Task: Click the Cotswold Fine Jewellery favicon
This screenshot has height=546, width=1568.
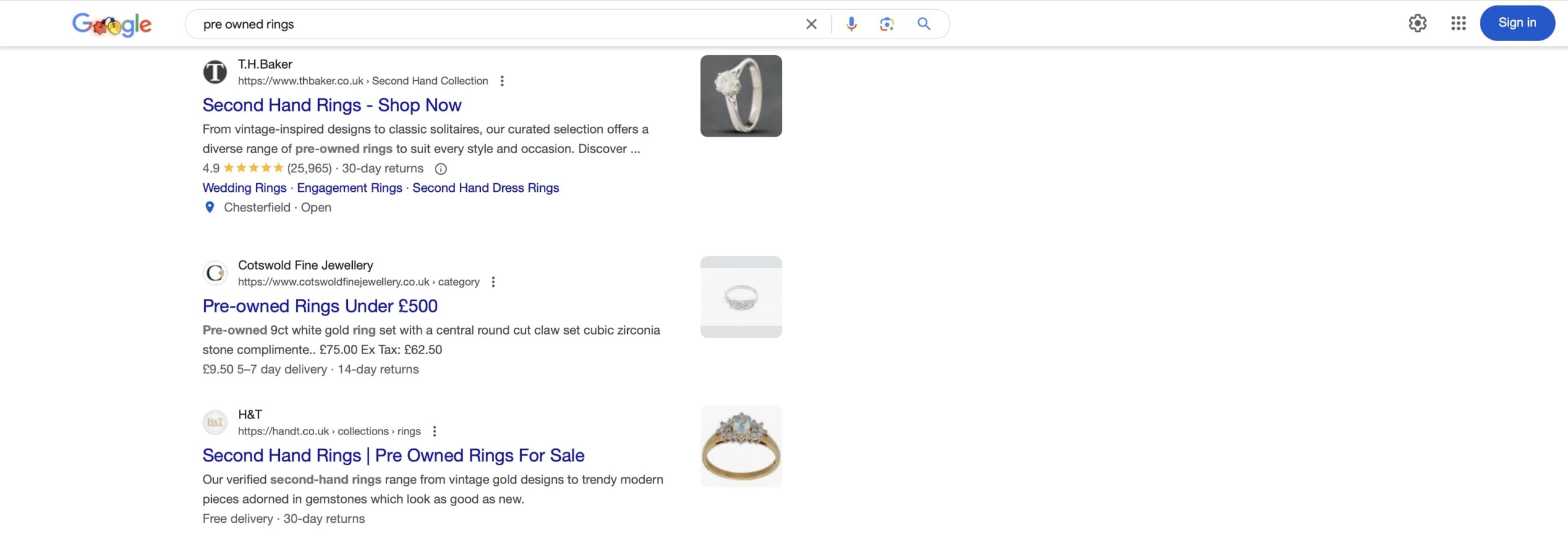Action: [x=215, y=273]
